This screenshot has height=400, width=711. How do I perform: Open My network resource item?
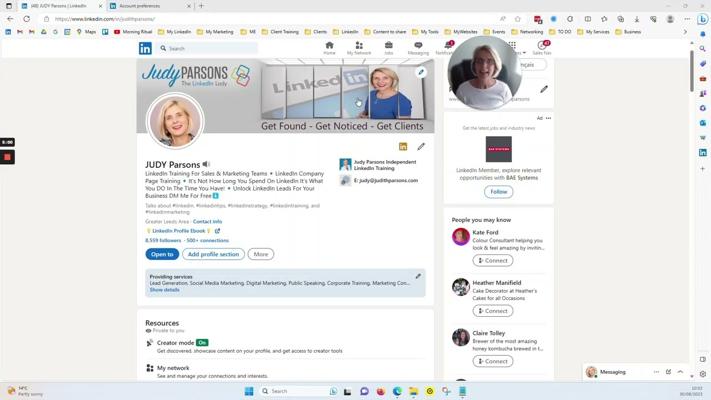pyautogui.click(x=173, y=368)
